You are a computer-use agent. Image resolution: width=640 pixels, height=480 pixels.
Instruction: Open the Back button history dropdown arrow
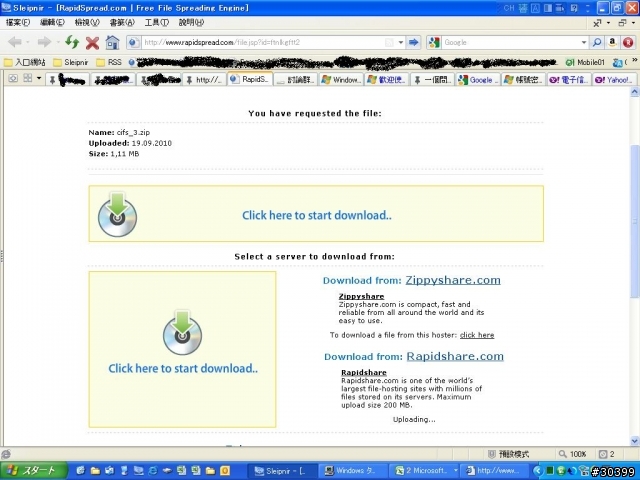tap(28, 42)
